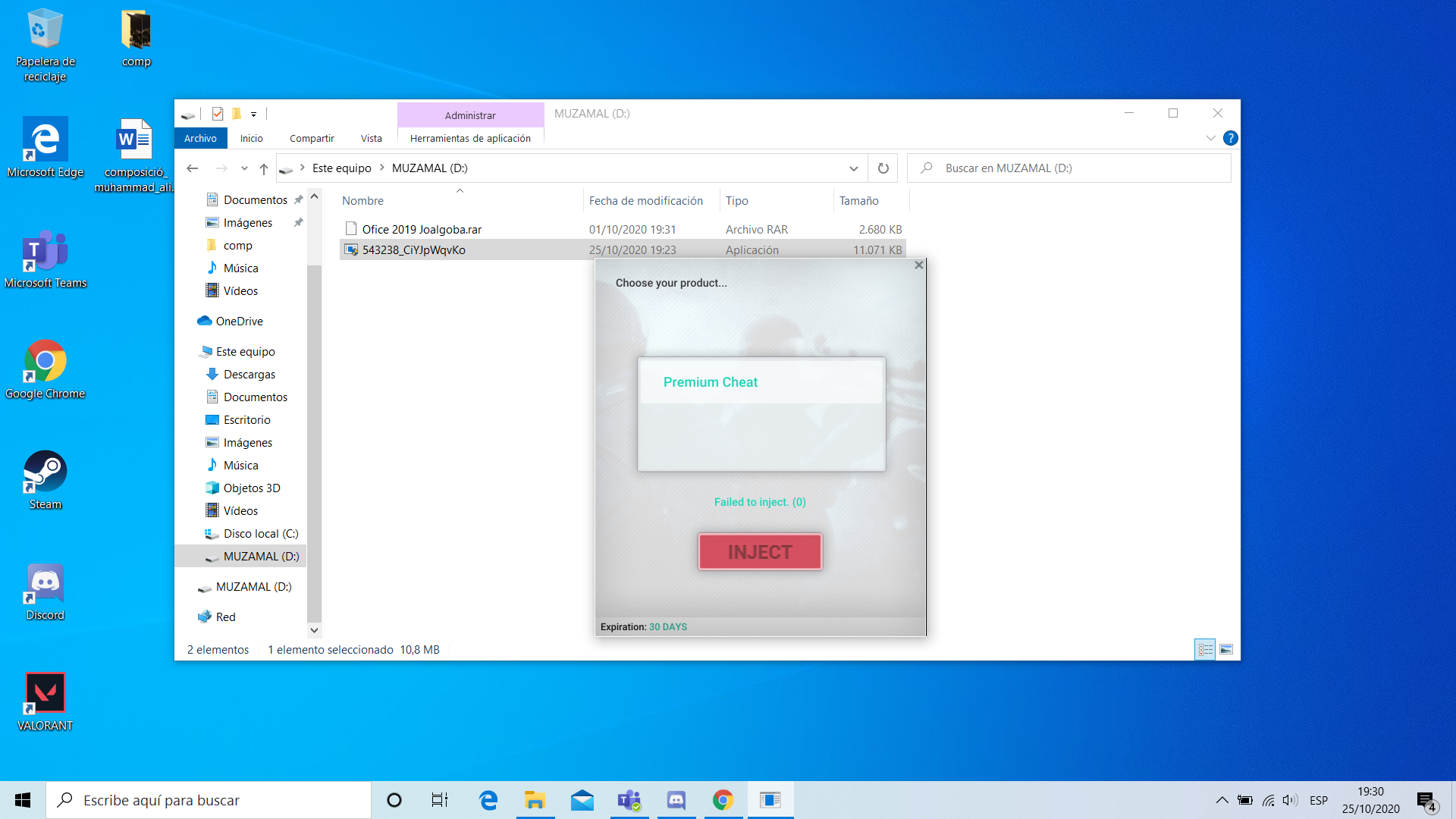Switch to details view in status bar
Screen dimensions: 1456x819
(1205, 650)
